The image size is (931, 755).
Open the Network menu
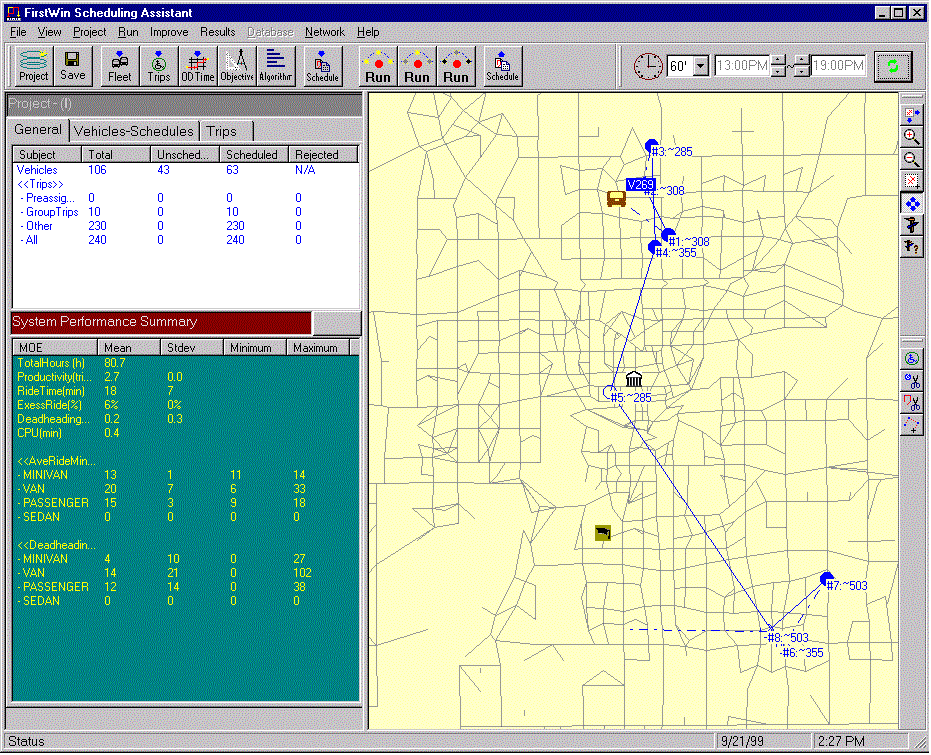[x=324, y=32]
